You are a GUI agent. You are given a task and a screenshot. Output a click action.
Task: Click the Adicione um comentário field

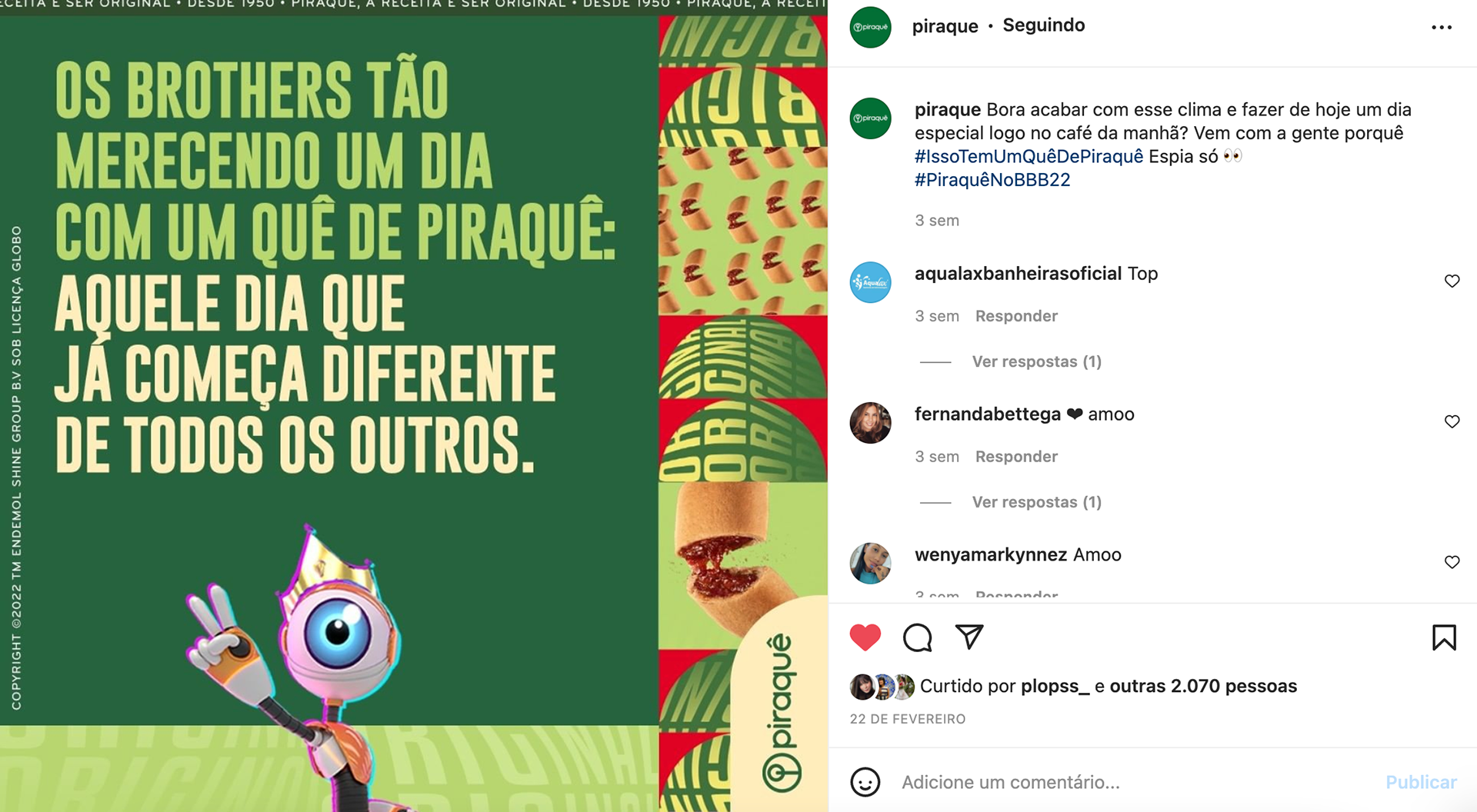coord(1139,782)
